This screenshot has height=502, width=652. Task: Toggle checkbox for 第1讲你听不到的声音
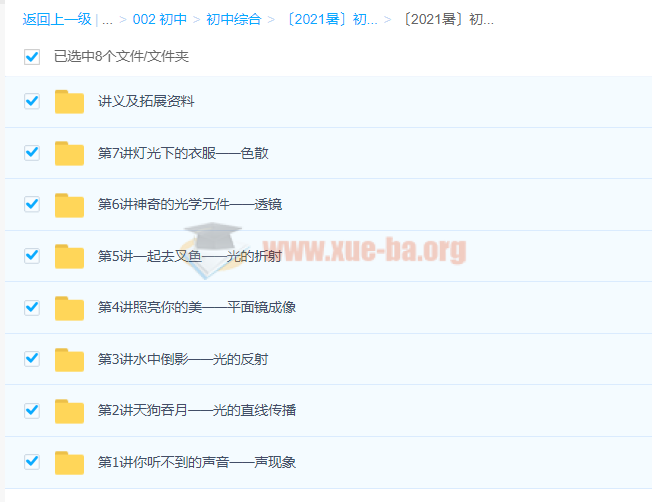[x=32, y=461]
